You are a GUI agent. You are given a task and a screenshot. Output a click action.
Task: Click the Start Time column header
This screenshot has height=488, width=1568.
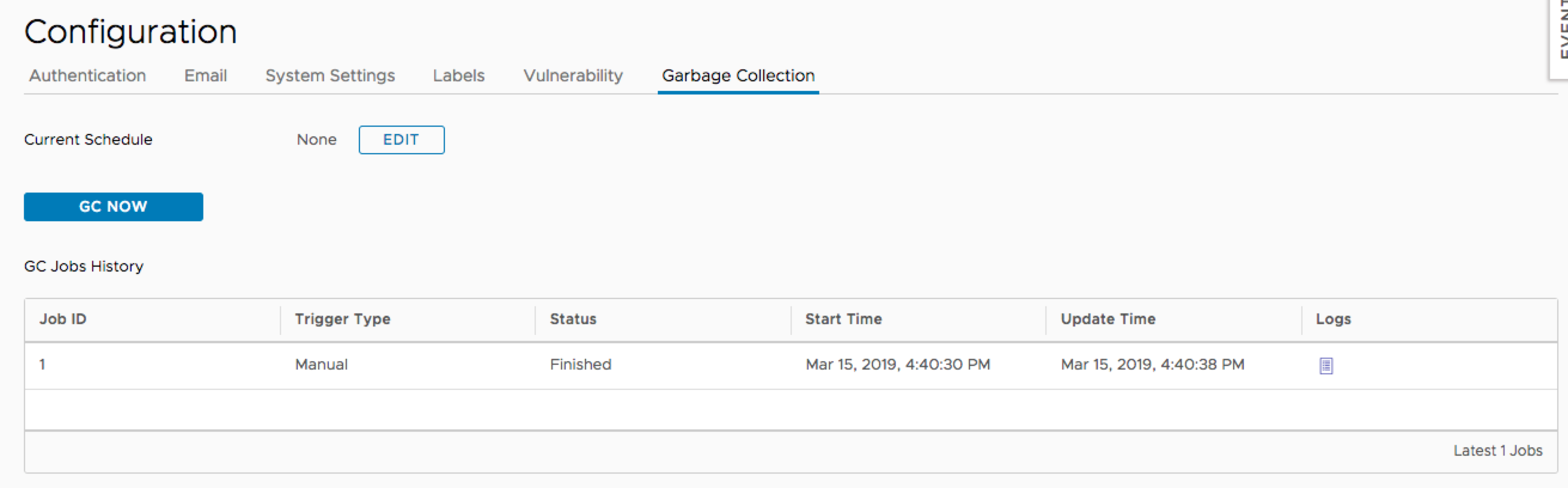[843, 319]
